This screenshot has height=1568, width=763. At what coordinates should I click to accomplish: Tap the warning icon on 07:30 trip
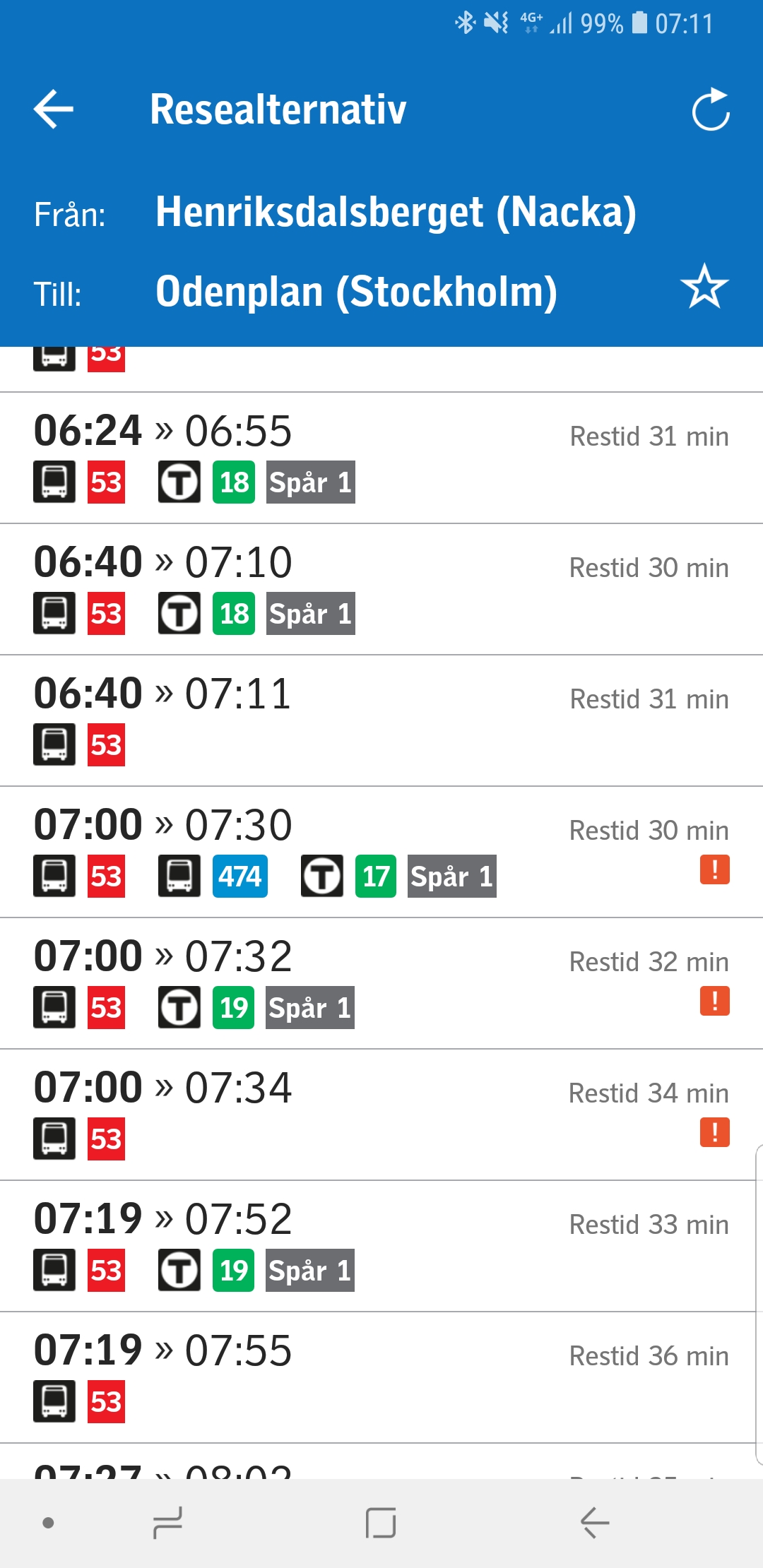click(714, 869)
